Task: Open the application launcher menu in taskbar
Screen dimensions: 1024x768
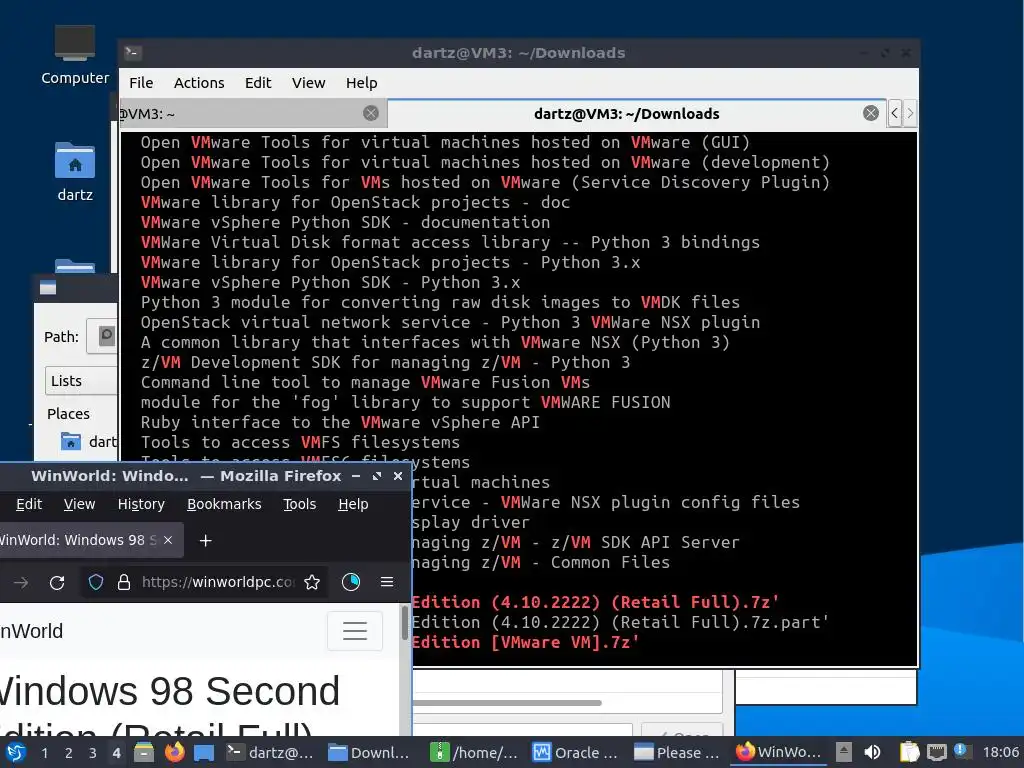Action: [16, 752]
